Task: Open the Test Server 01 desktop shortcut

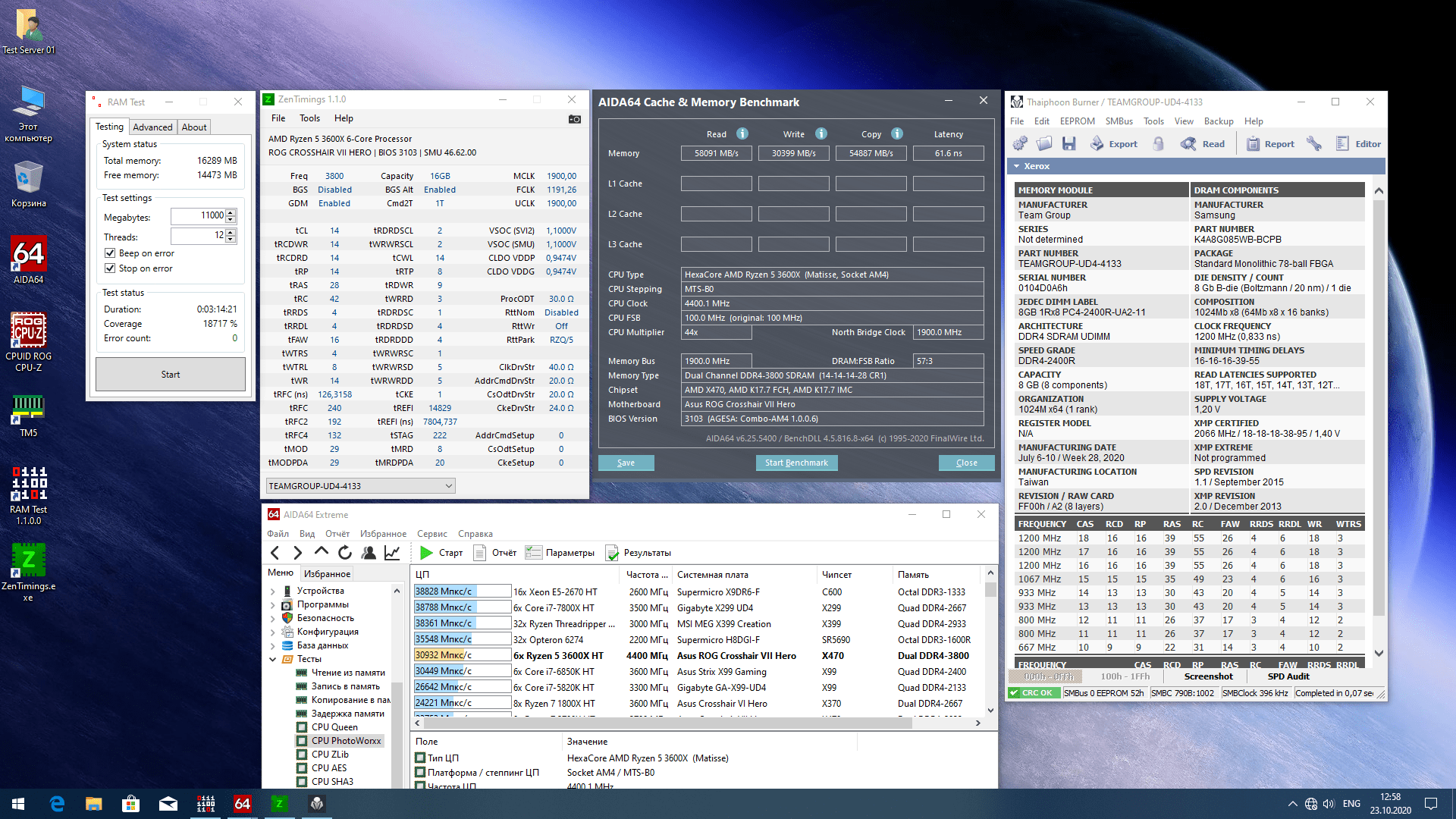Action: tap(29, 32)
